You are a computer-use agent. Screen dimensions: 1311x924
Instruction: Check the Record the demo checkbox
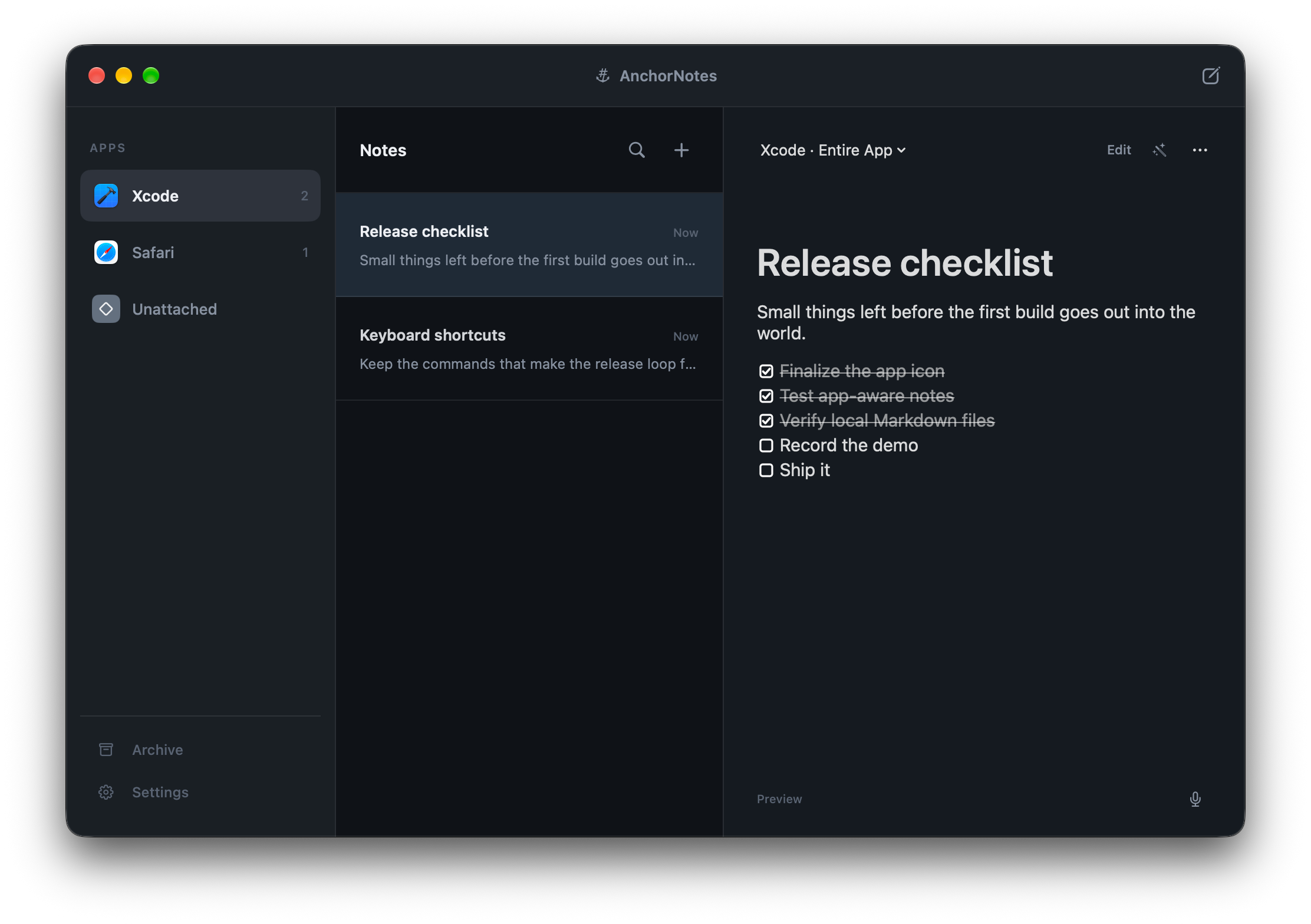click(x=766, y=445)
